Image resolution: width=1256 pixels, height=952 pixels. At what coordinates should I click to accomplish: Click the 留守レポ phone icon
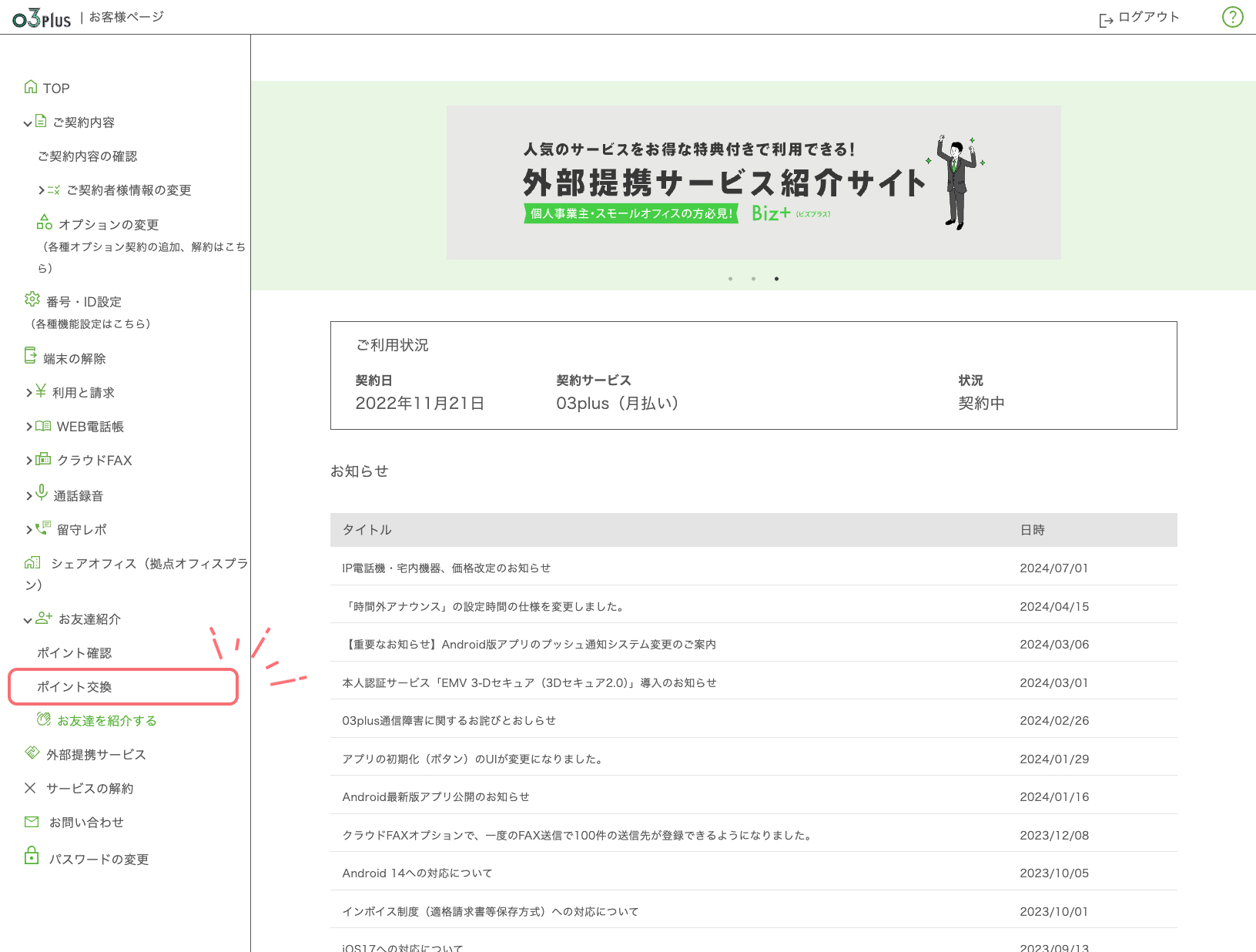point(42,529)
